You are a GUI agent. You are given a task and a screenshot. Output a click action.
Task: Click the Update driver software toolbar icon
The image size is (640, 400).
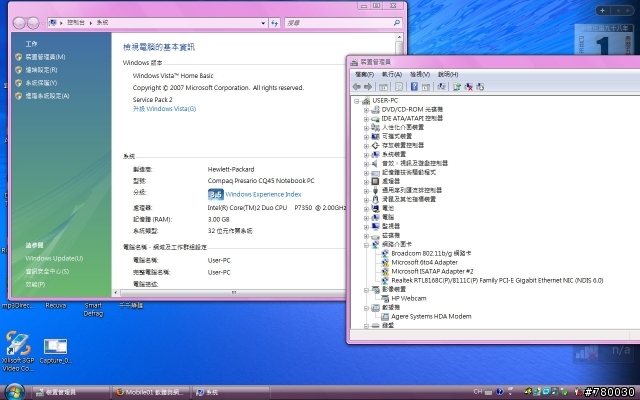pos(457,87)
